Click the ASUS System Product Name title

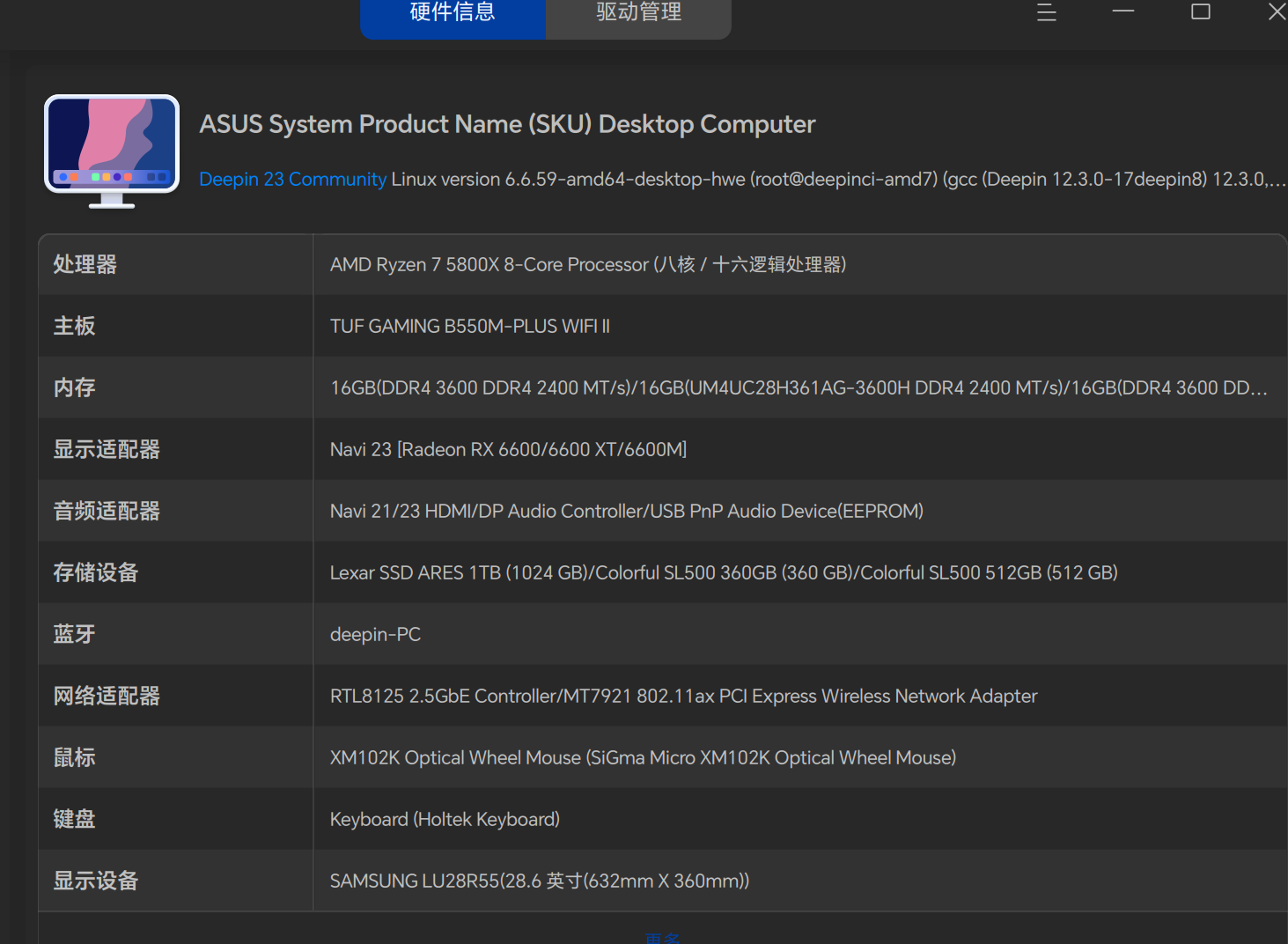(x=507, y=124)
